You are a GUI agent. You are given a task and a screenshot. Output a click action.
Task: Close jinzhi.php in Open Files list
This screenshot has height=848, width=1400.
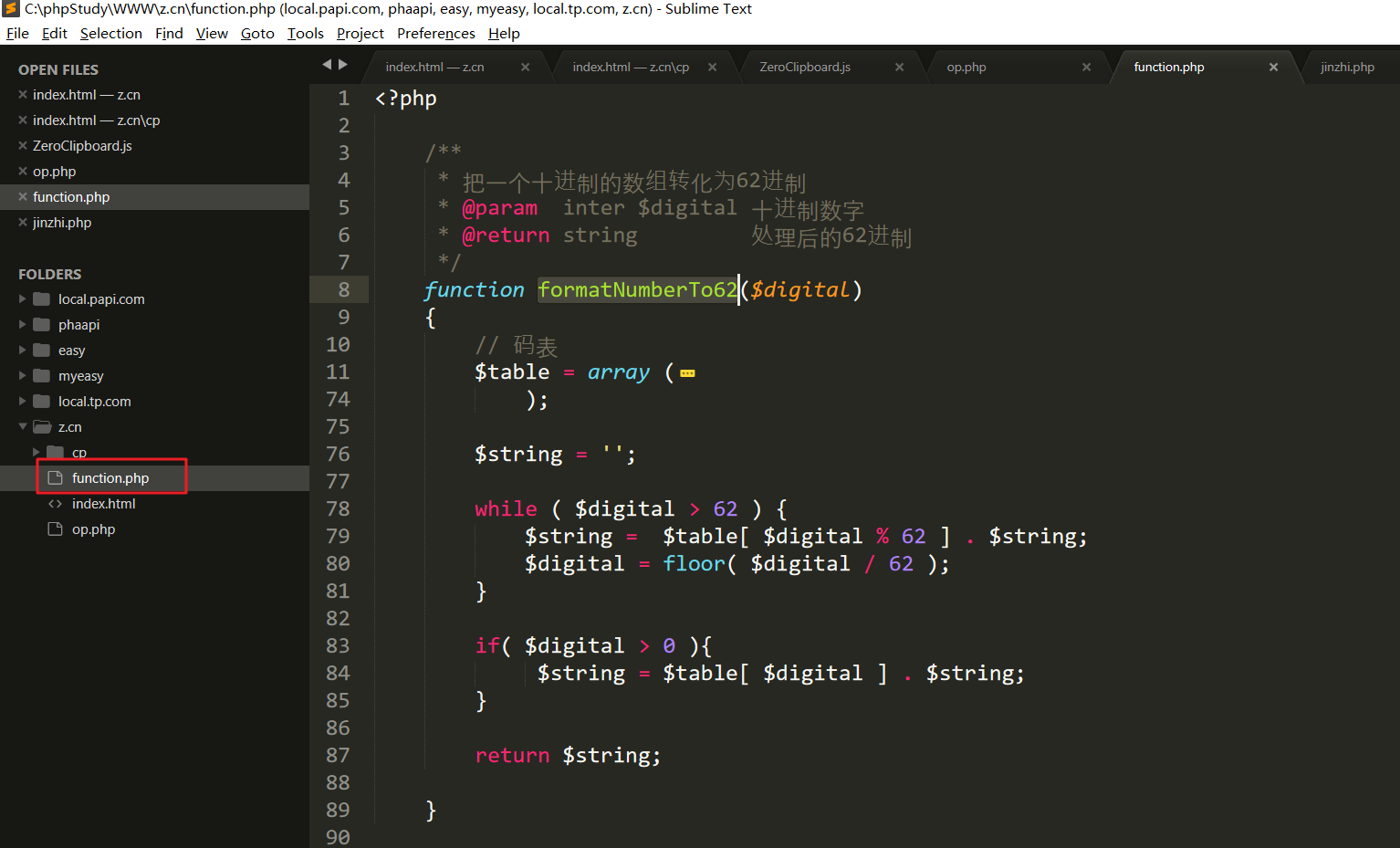point(23,222)
